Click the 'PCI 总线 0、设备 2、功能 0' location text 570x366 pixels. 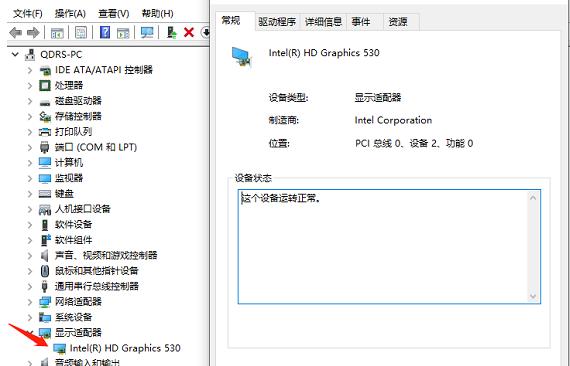(414, 144)
